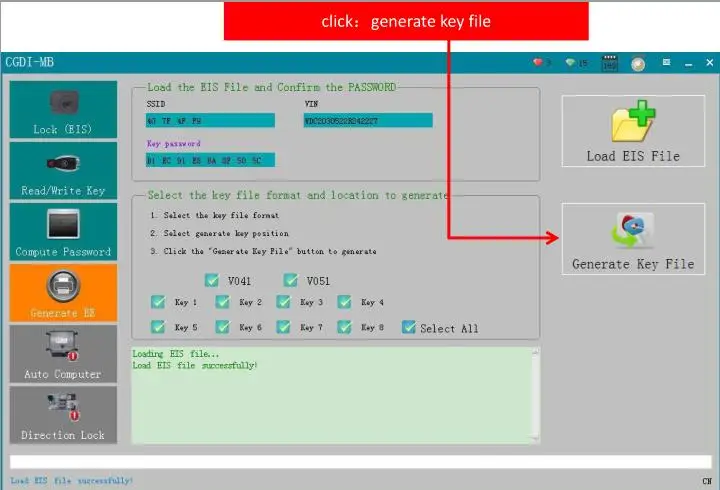Image resolution: width=720 pixels, height=490 pixels.
Task: Click the Key password value field
Action: (x=210, y=160)
